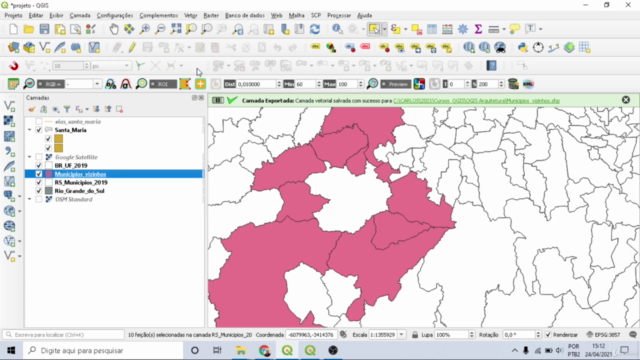Remove layer icon in Camadas toolbar
Image resolution: width=640 pixels, height=360 pixels.
point(120,109)
